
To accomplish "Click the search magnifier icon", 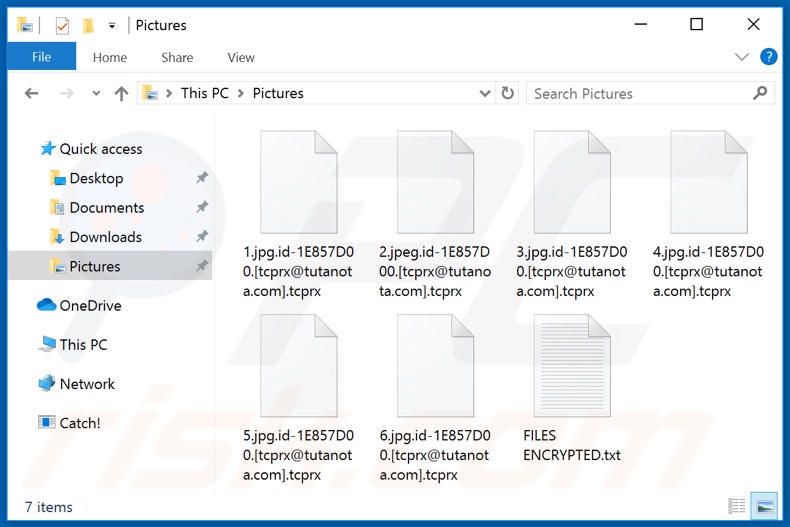I will (x=760, y=93).
